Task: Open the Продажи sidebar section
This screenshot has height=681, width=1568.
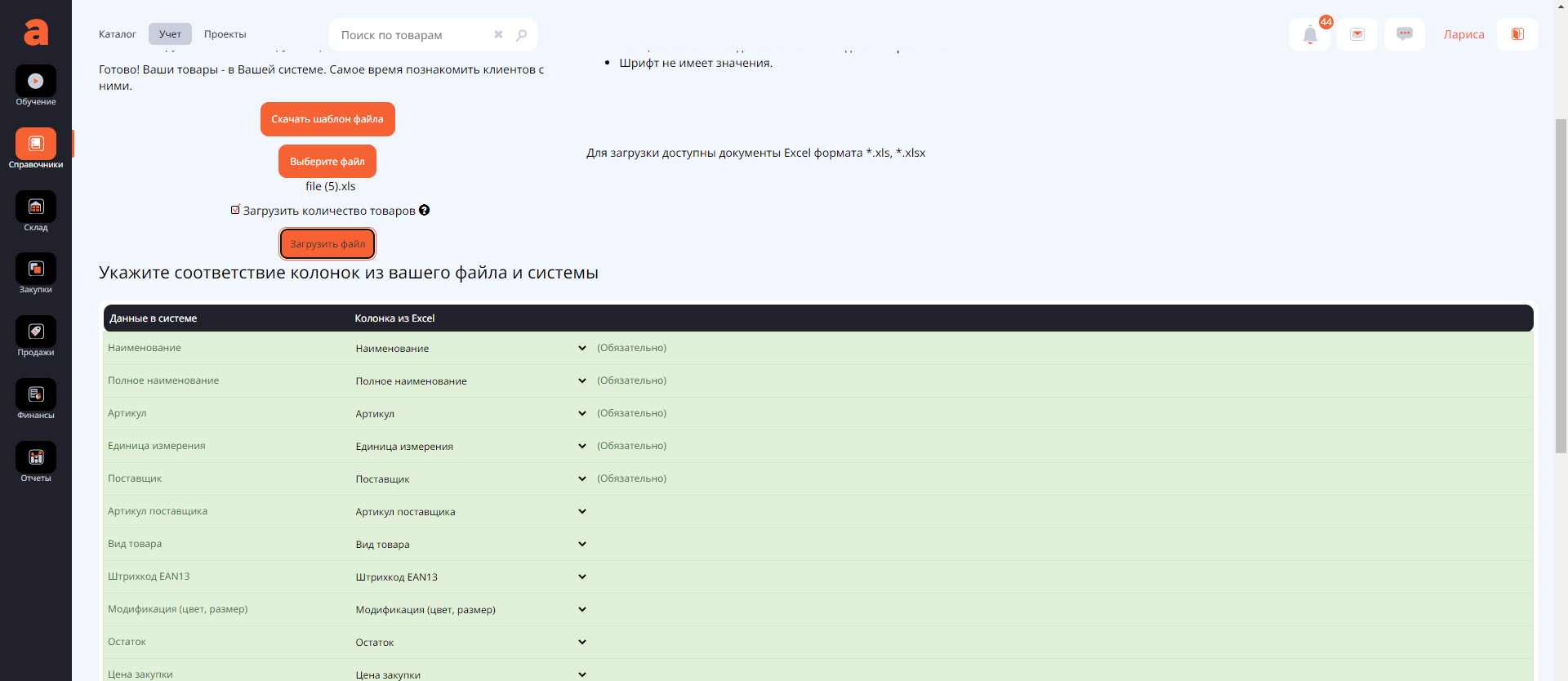Action: tap(36, 336)
